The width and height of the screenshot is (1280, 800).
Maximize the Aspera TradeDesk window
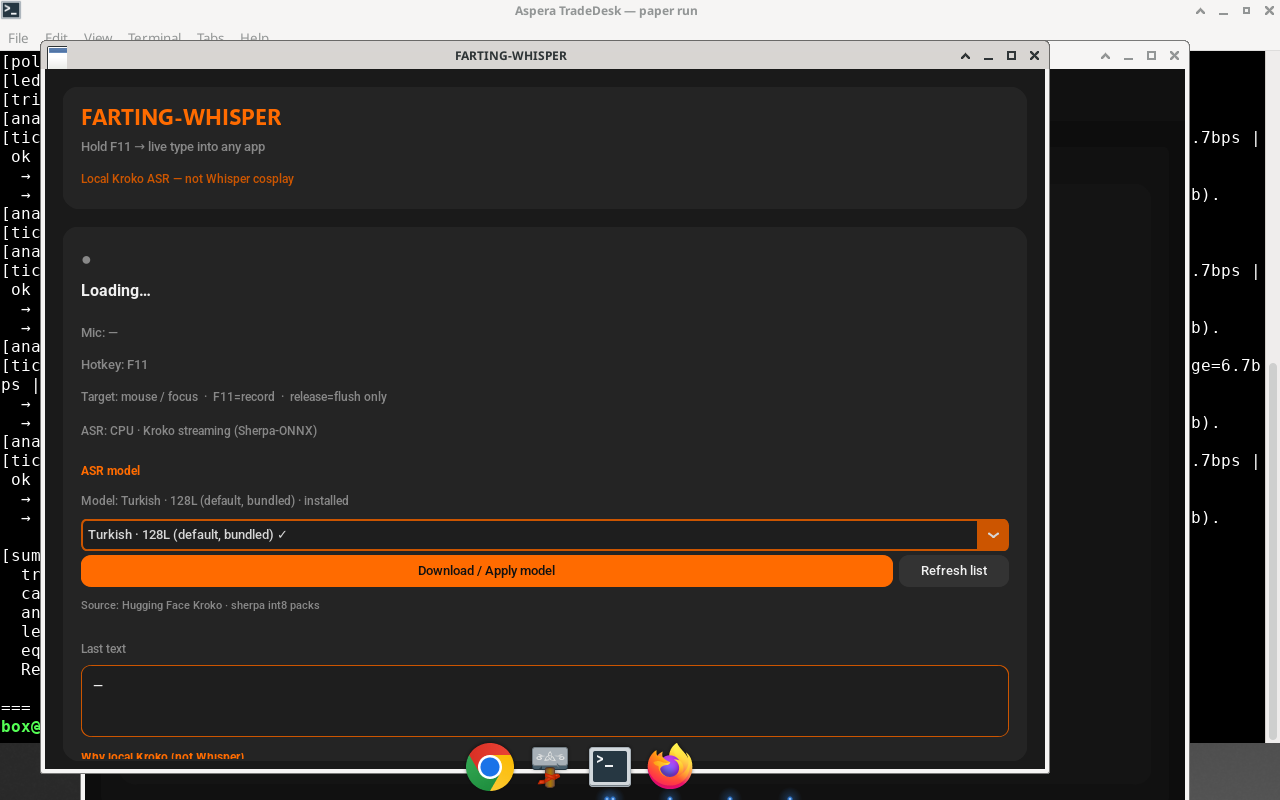[1247, 11]
